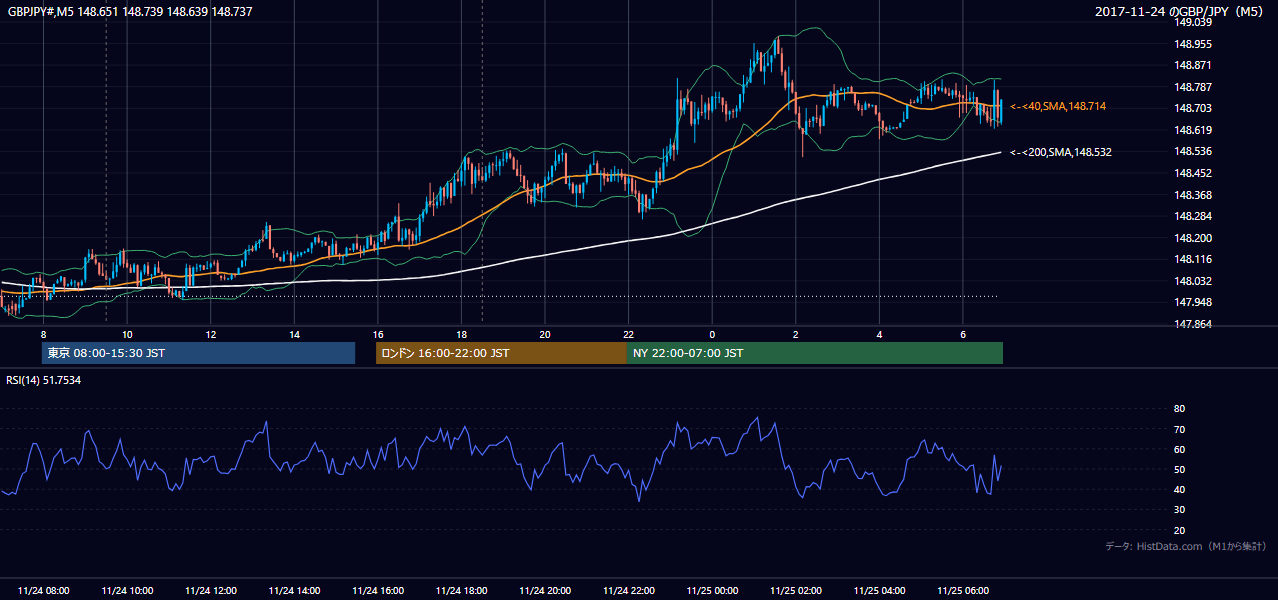Click the hour 6 tick under price chart
The image size is (1278, 600).
(962, 334)
